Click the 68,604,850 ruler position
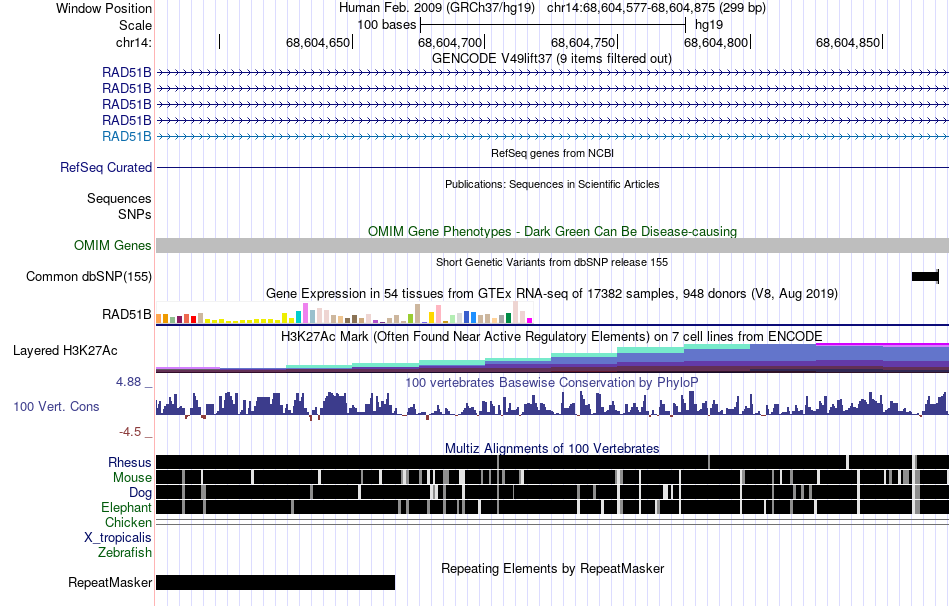 coord(848,42)
